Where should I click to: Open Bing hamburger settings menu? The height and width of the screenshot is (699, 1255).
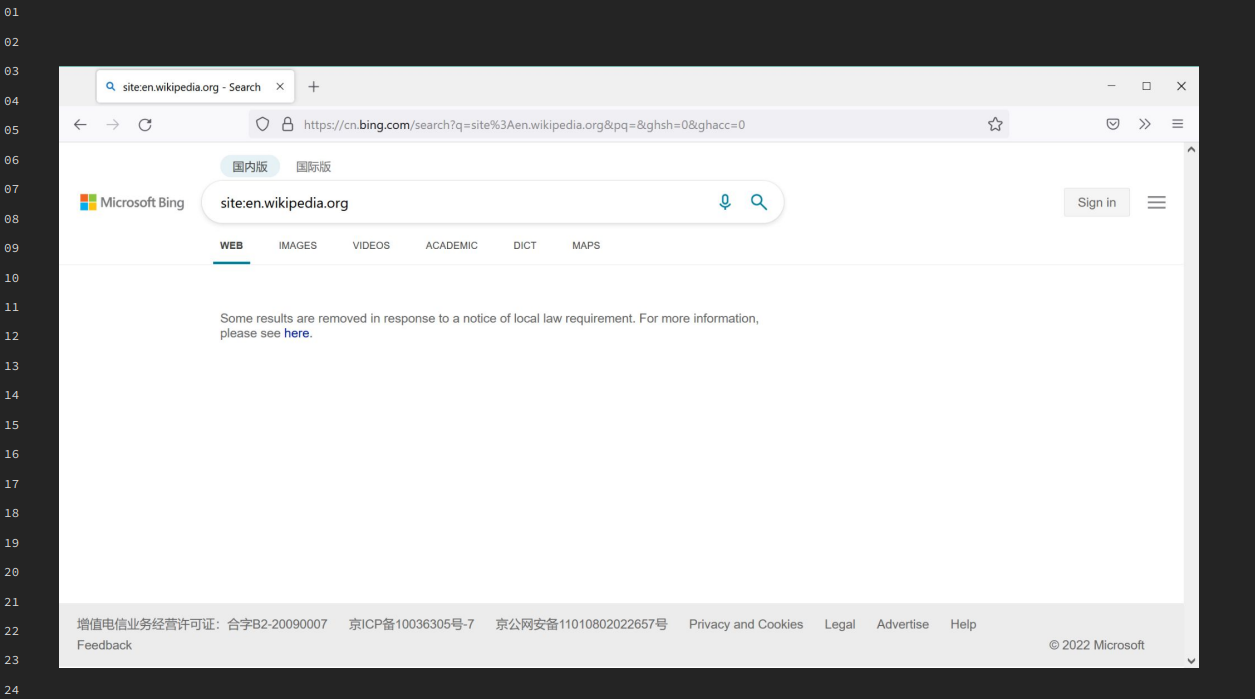[x=1157, y=203]
